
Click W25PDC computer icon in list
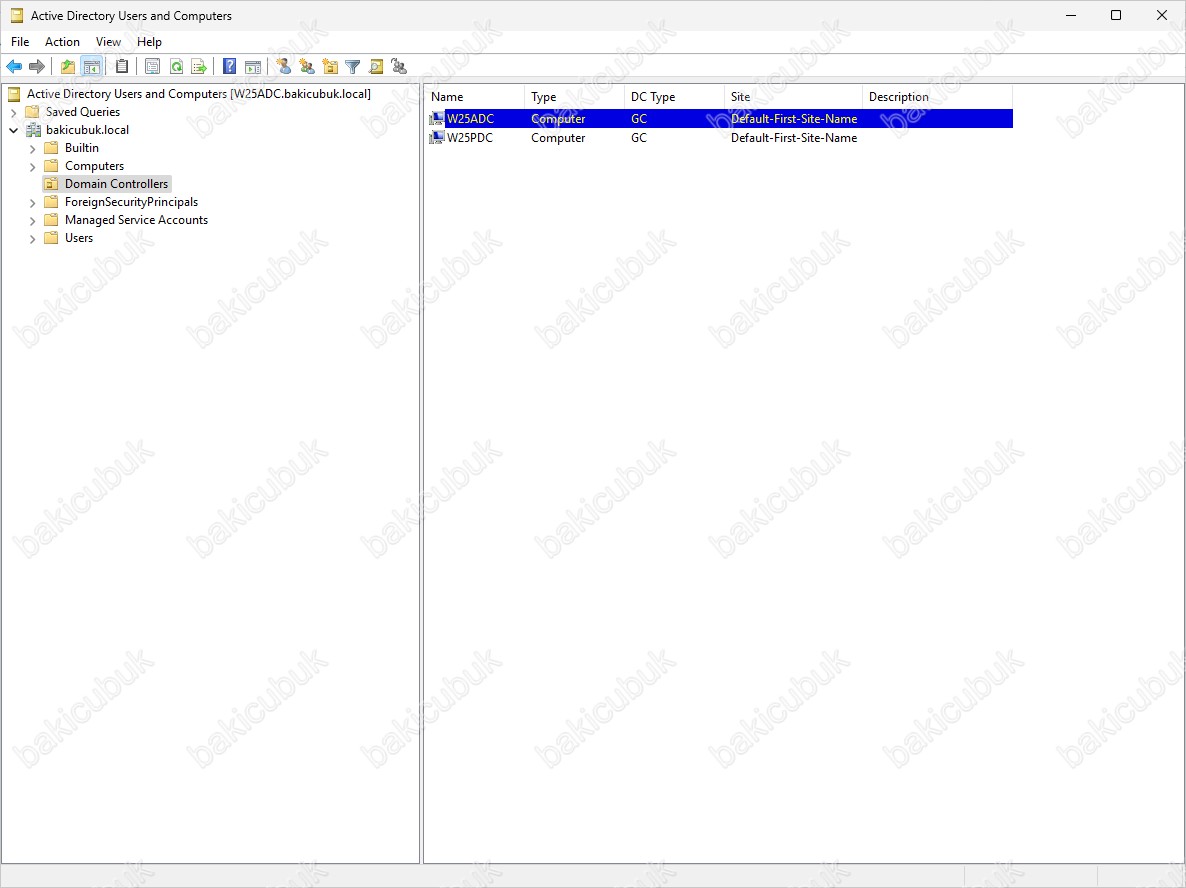pos(437,138)
